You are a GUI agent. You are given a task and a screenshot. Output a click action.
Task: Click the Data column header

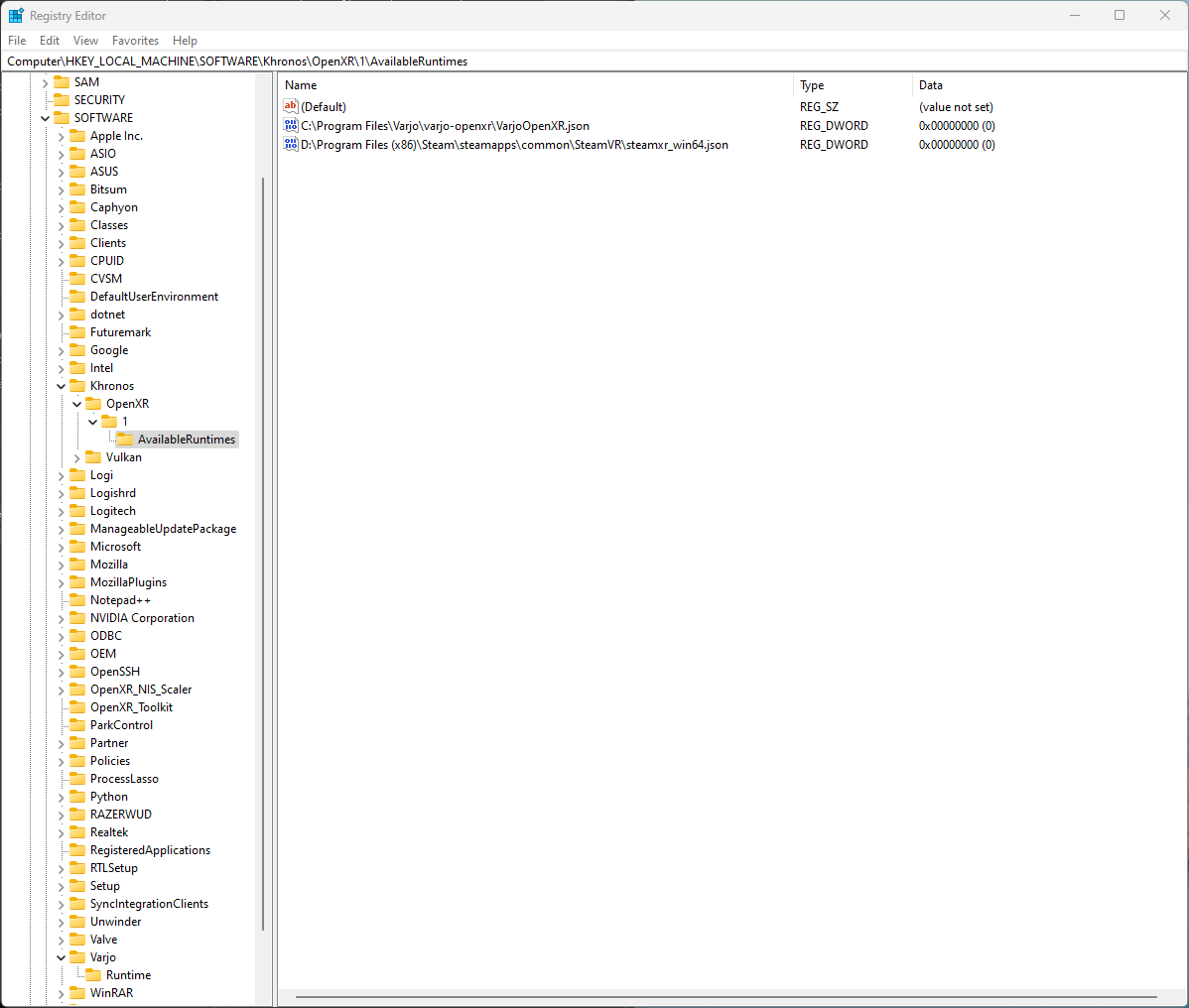coord(1049,85)
